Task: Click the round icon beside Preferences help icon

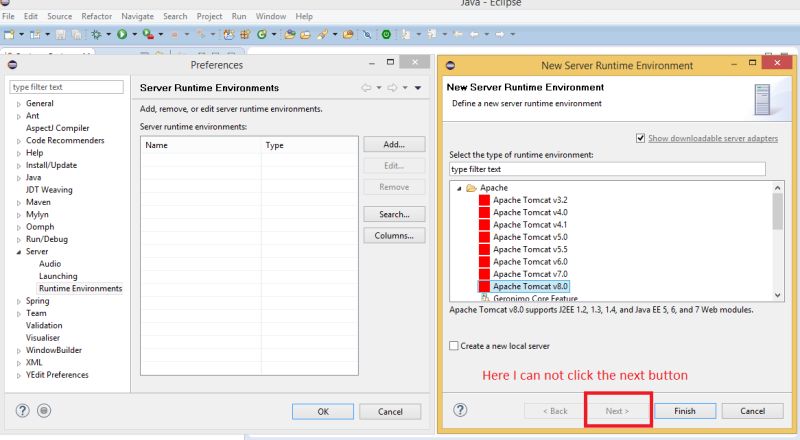Action: pyautogui.click(x=44, y=410)
